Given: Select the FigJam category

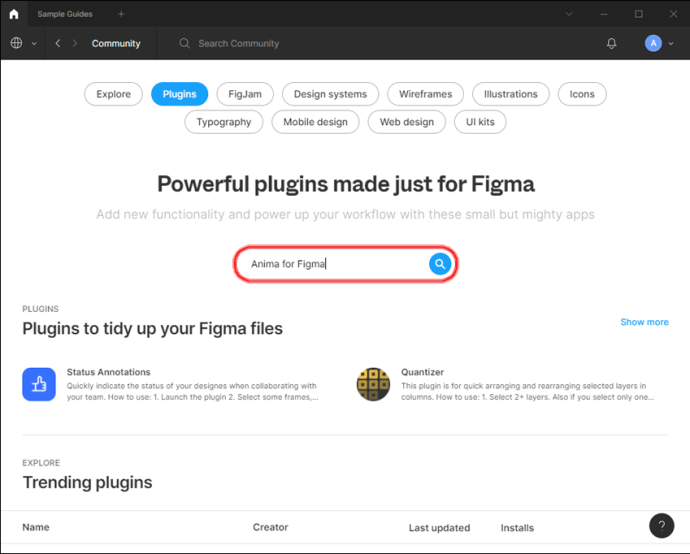Looking at the screenshot, I should pos(245,94).
